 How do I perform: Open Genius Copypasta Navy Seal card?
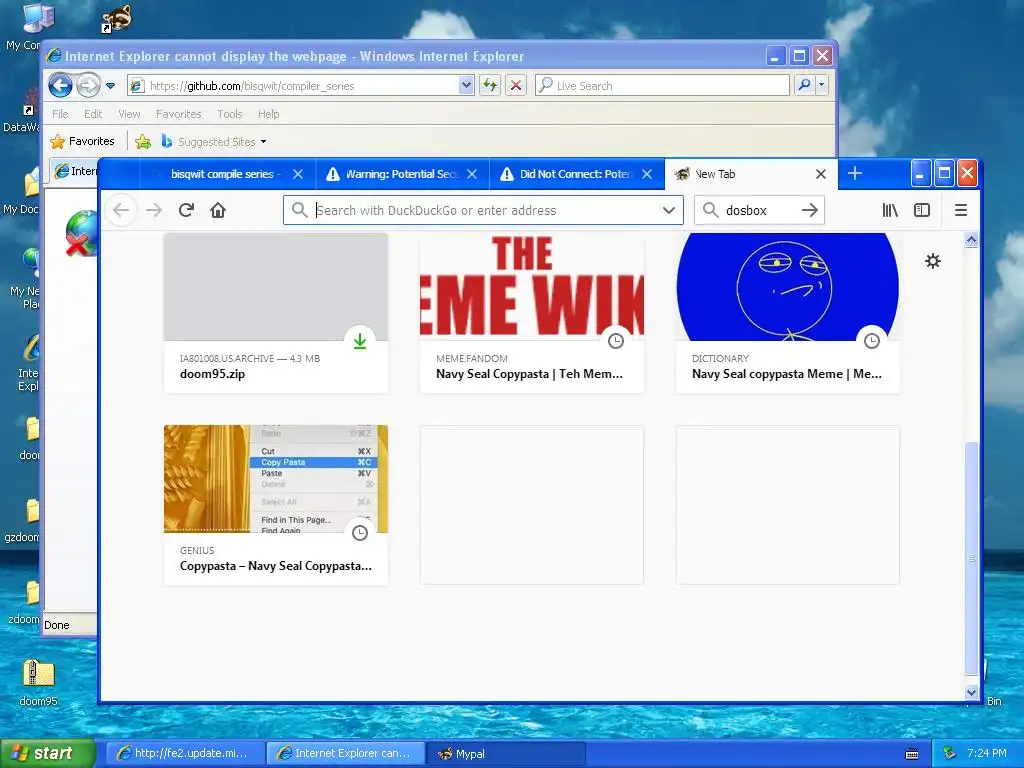[x=276, y=505]
